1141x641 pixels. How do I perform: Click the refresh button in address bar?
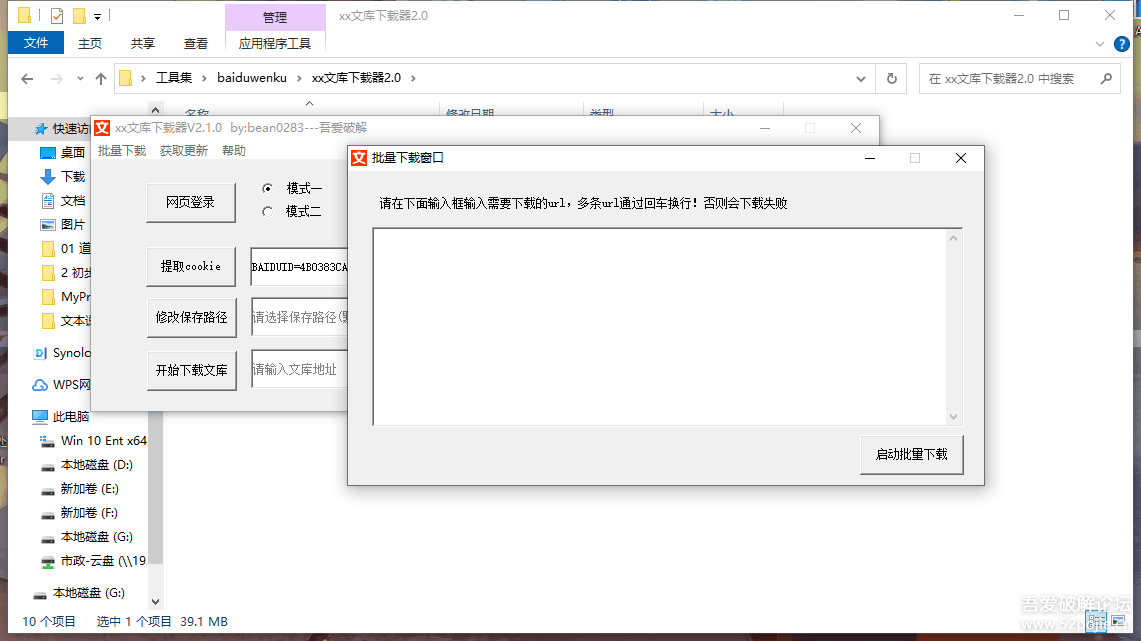(x=891, y=79)
